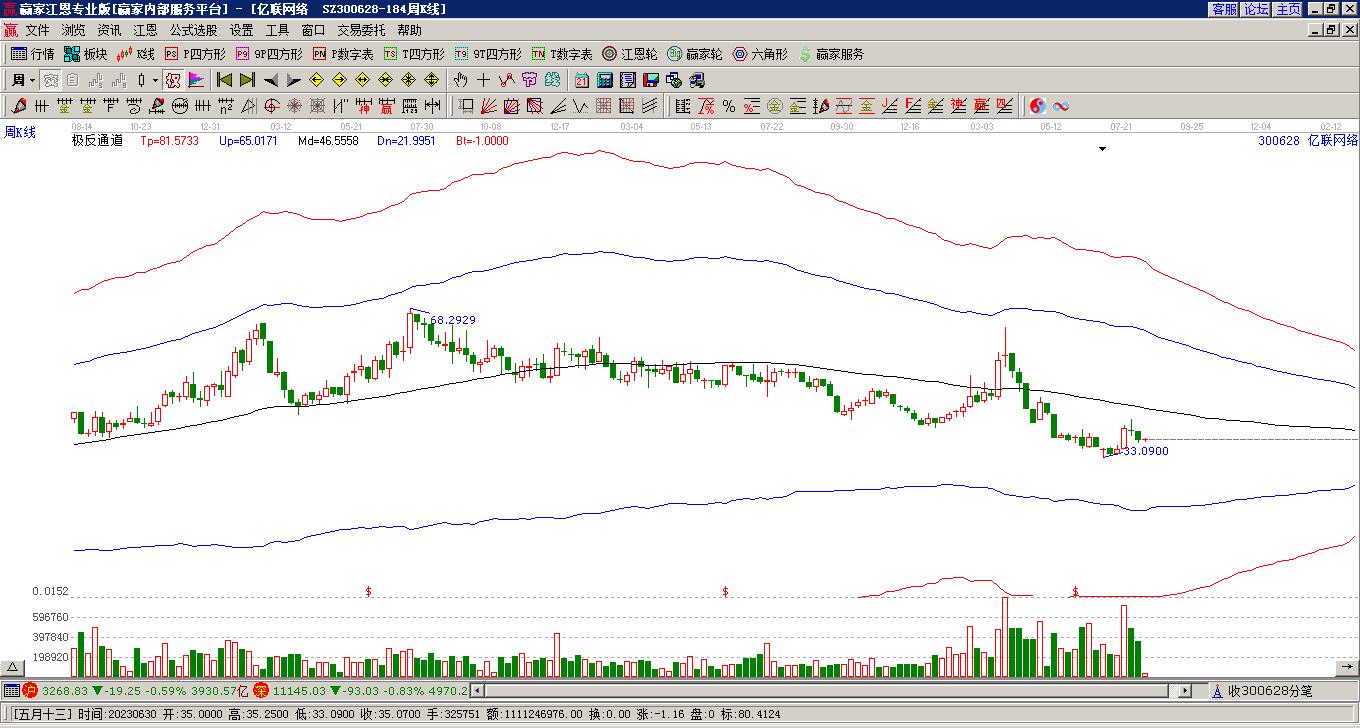
Task: Open the T四方形 tool
Action: [414, 54]
